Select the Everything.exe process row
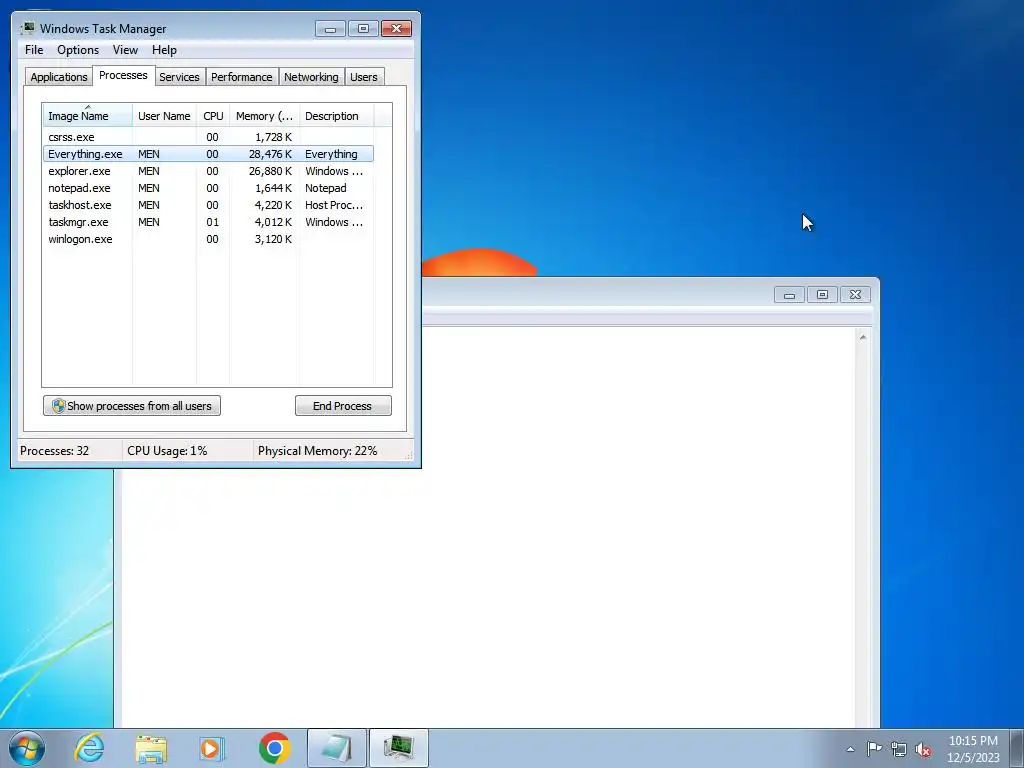Screen dimensions: 1024x768 (x=208, y=154)
